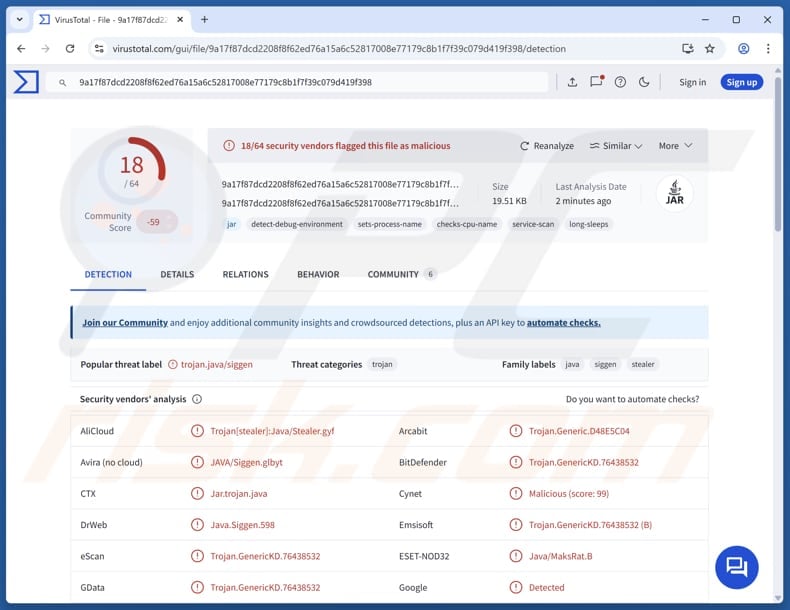Viewport: 790px width, 610px height.
Task: Click the java family label
Action: [x=572, y=364]
